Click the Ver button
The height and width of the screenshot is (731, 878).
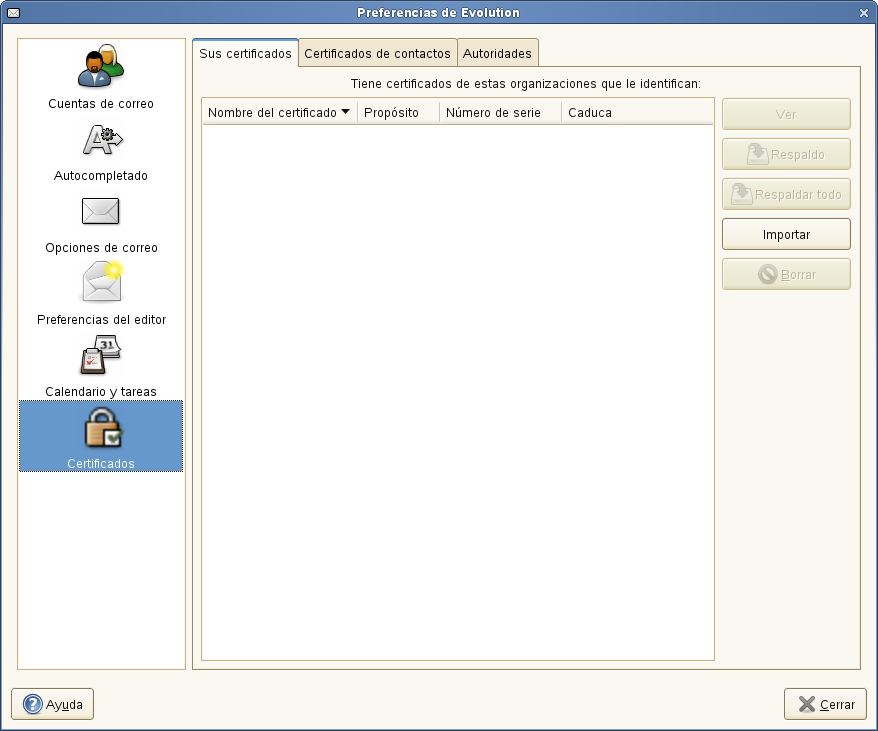pyautogui.click(x=786, y=114)
